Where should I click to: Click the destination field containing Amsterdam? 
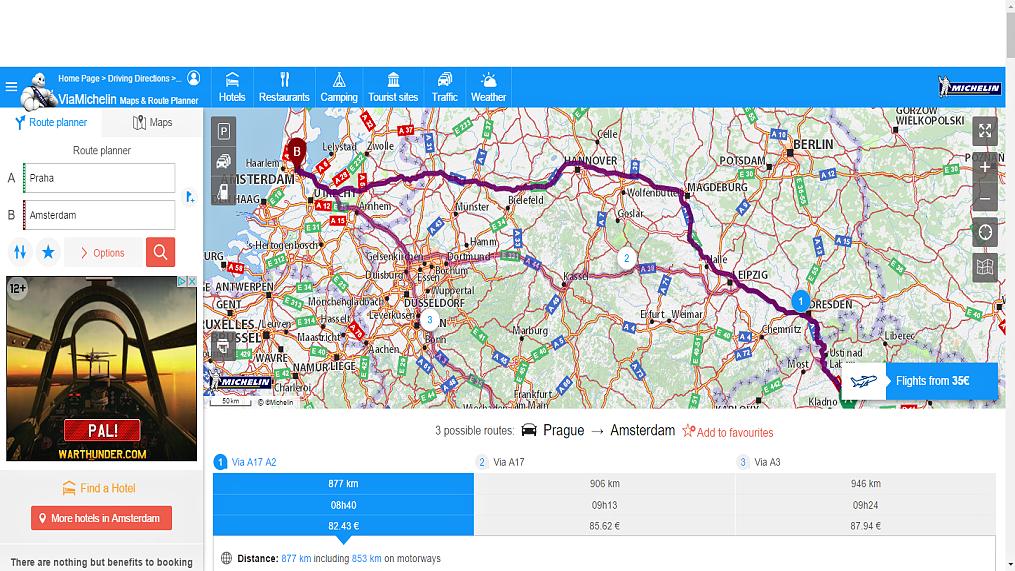pos(99,215)
